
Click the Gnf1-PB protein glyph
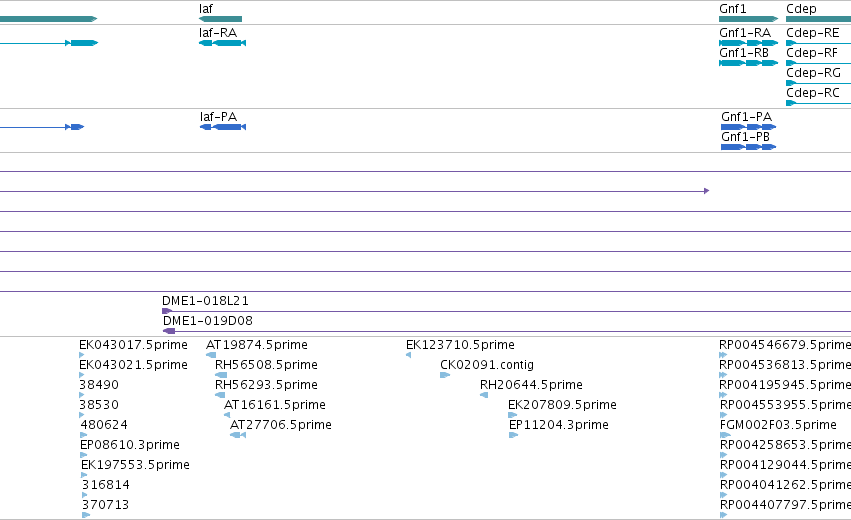(748, 147)
